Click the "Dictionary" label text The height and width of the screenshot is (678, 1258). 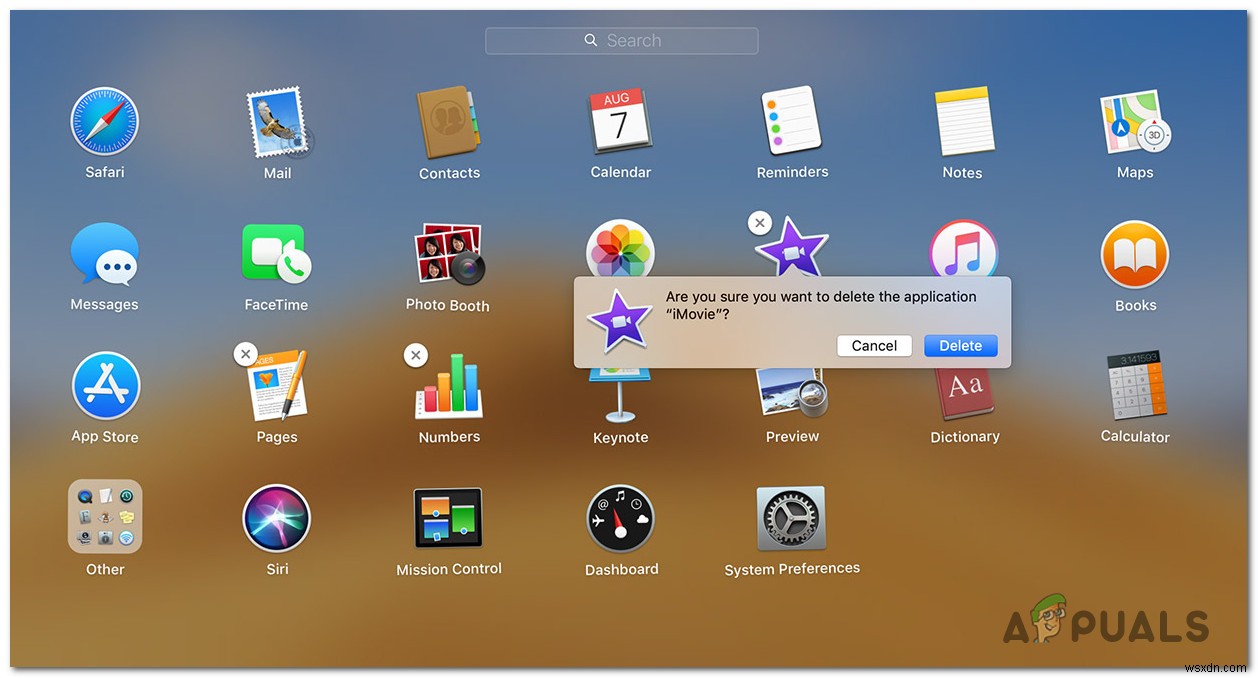965,437
